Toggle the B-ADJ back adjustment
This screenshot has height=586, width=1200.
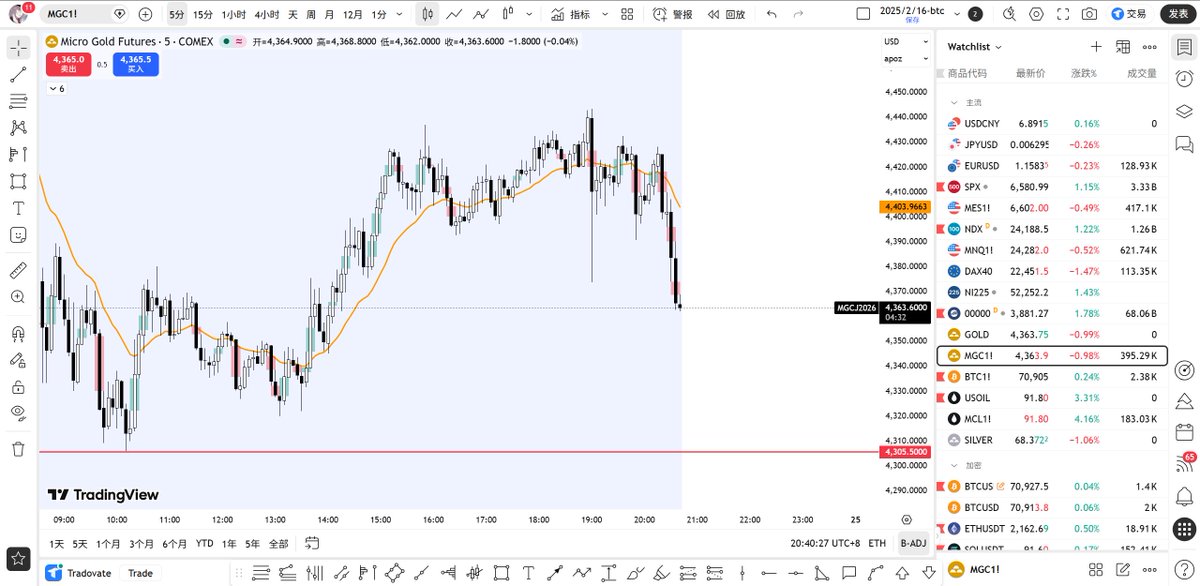point(912,543)
